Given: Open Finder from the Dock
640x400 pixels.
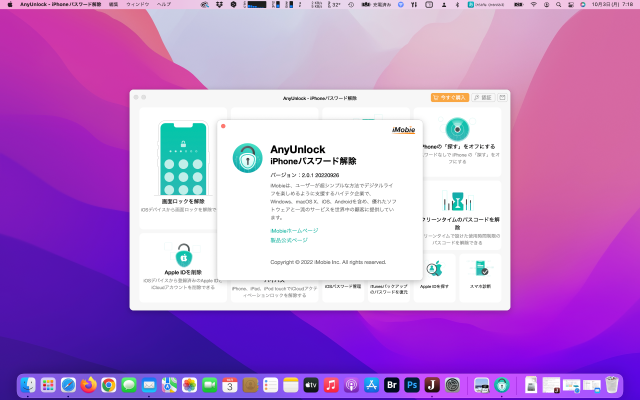Looking at the screenshot, I should (x=28, y=385).
